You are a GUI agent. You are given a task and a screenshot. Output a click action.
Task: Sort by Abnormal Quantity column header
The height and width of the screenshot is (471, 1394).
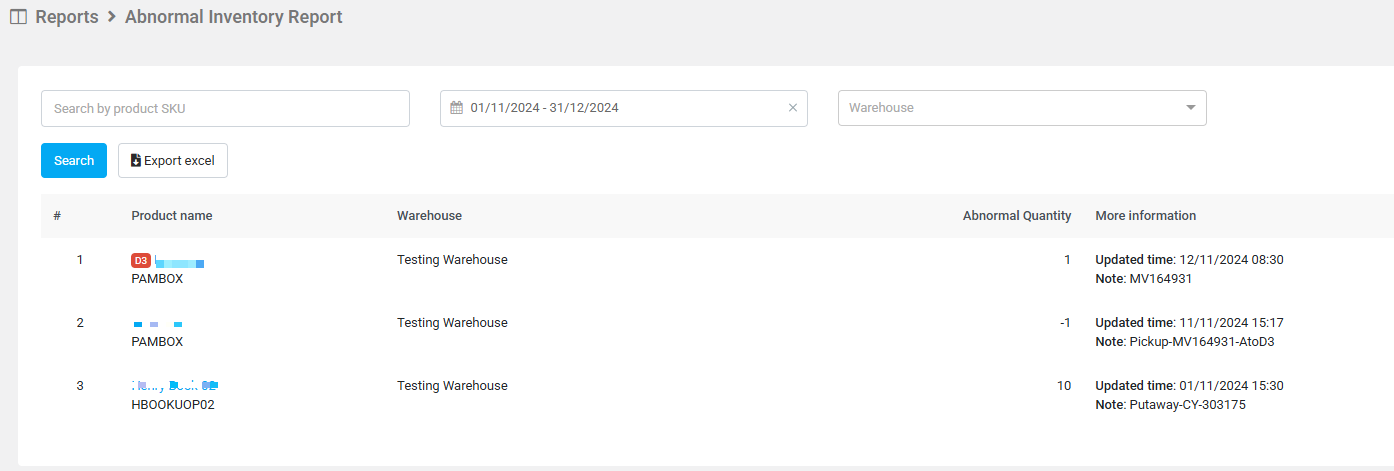pos(1016,216)
